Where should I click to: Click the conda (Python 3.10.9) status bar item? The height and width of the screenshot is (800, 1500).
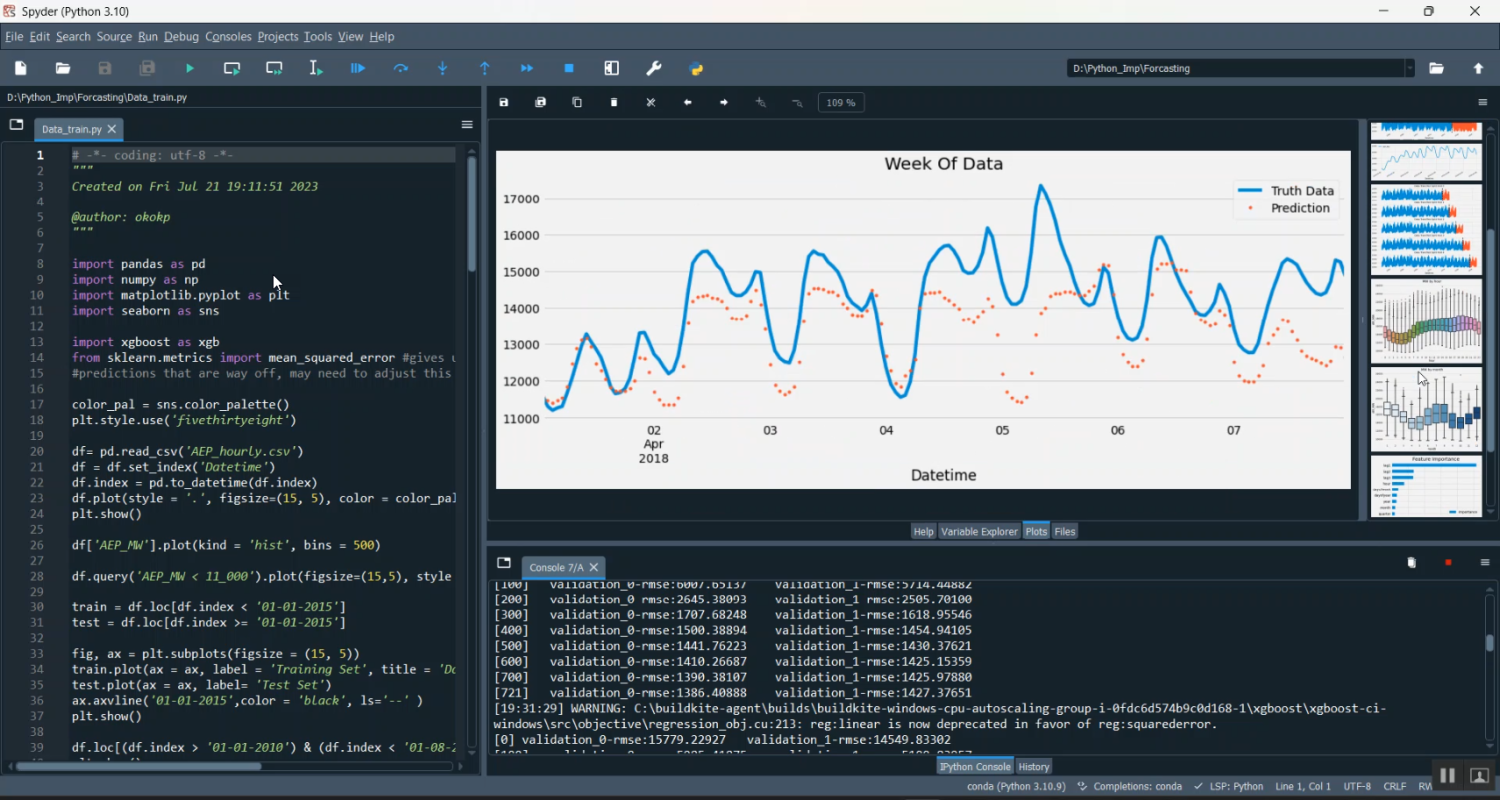(x=1016, y=787)
